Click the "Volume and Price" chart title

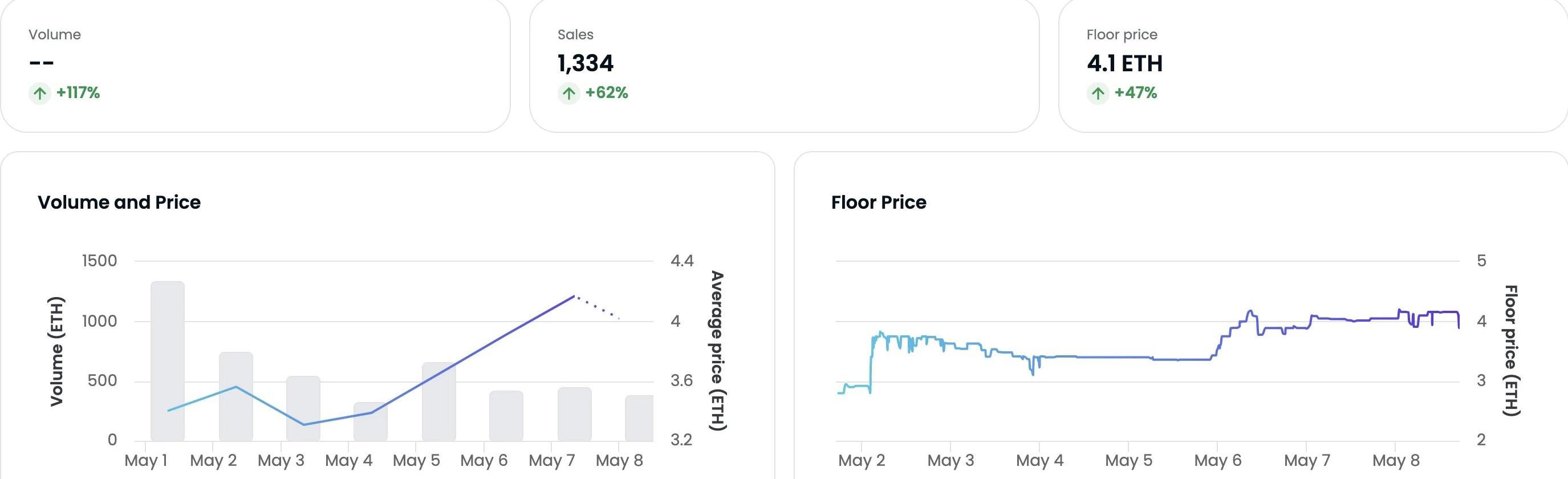pos(119,202)
